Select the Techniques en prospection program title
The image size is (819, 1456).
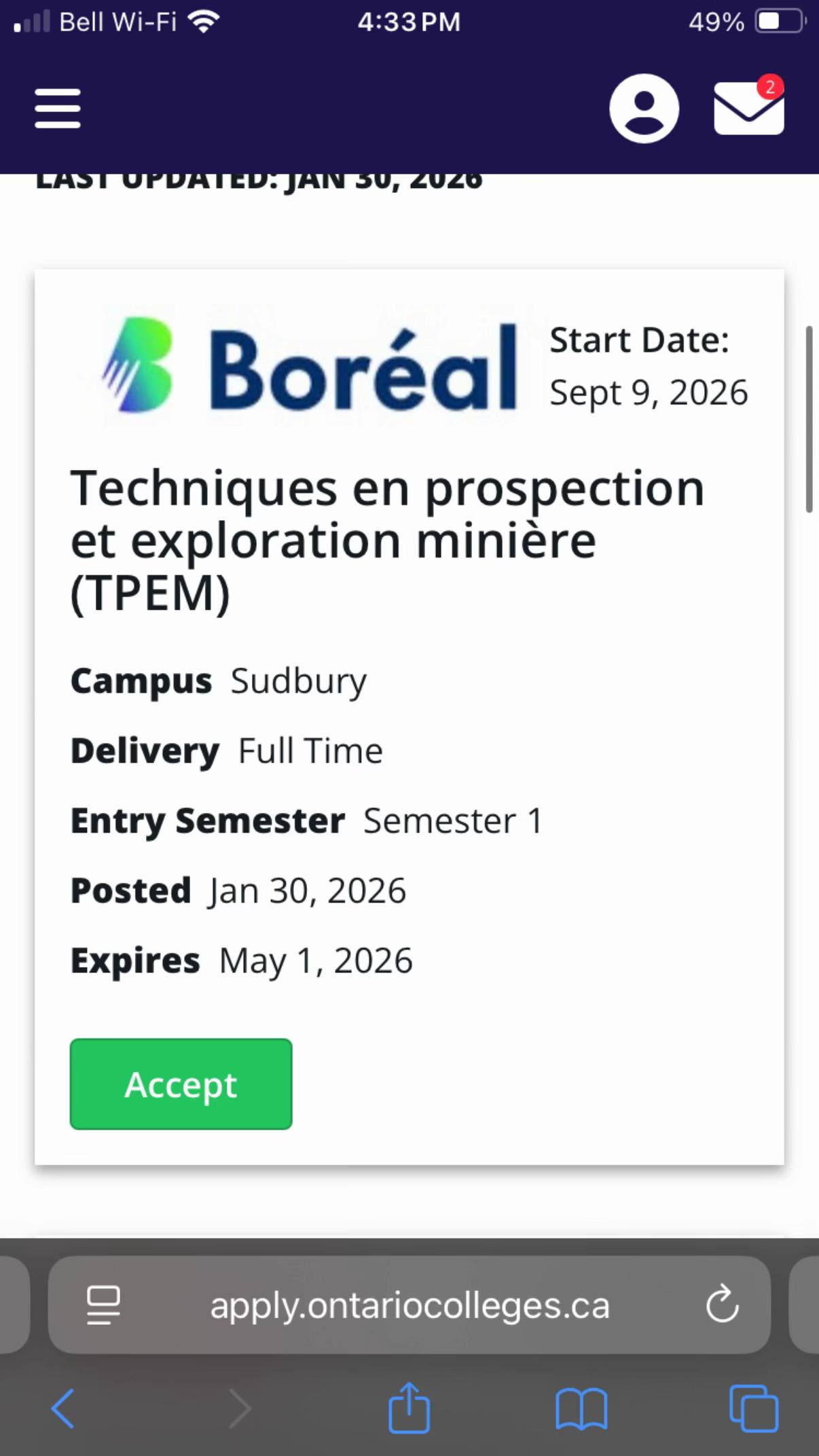tap(388, 541)
